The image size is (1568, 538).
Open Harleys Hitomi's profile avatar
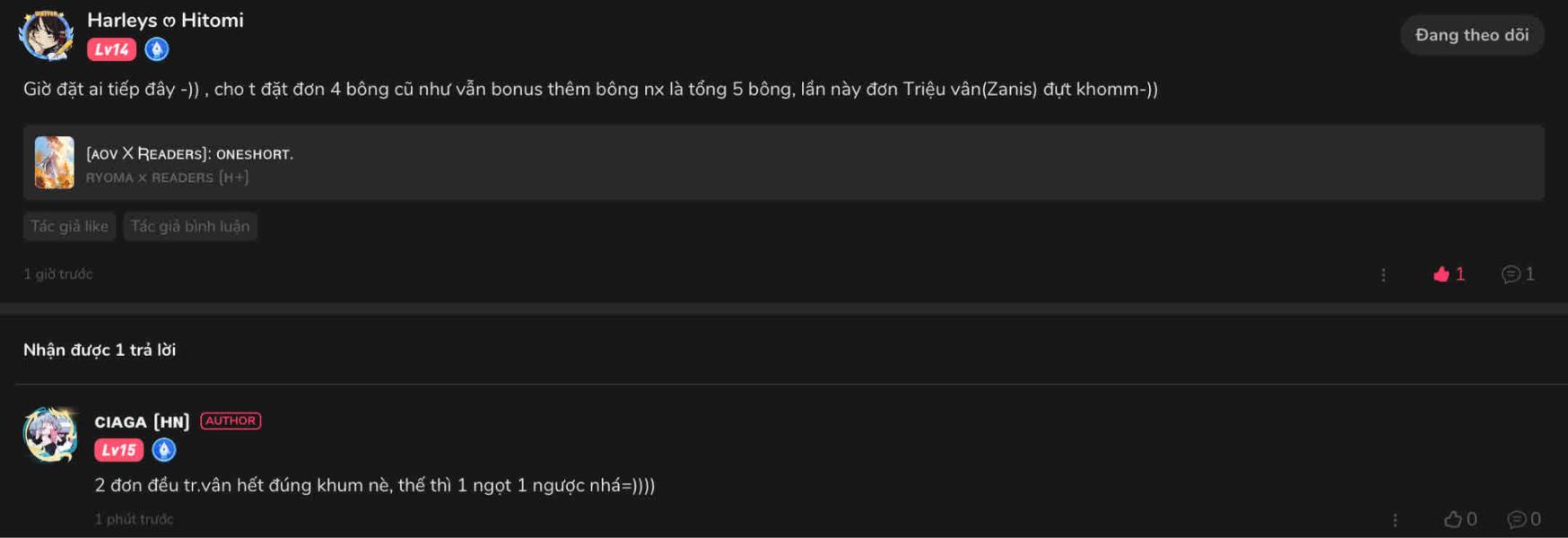[x=46, y=36]
